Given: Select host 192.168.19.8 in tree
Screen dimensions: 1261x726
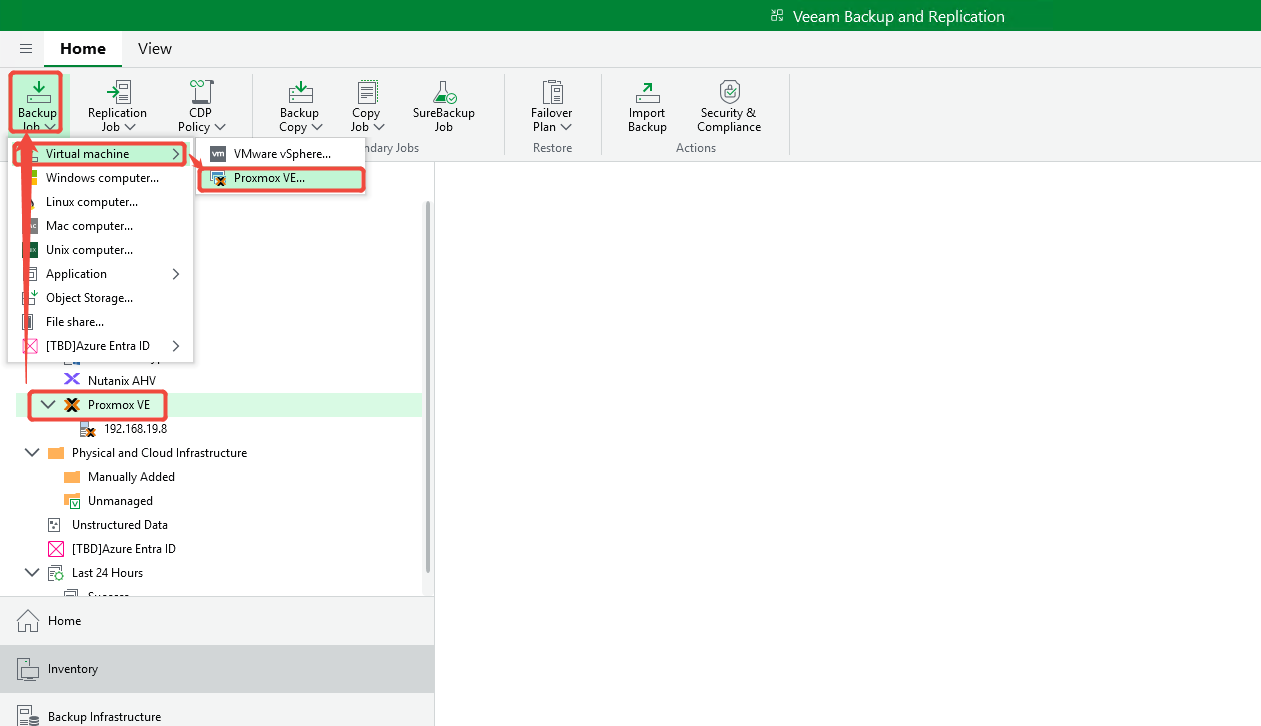Looking at the screenshot, I should [x=135, y=429].
